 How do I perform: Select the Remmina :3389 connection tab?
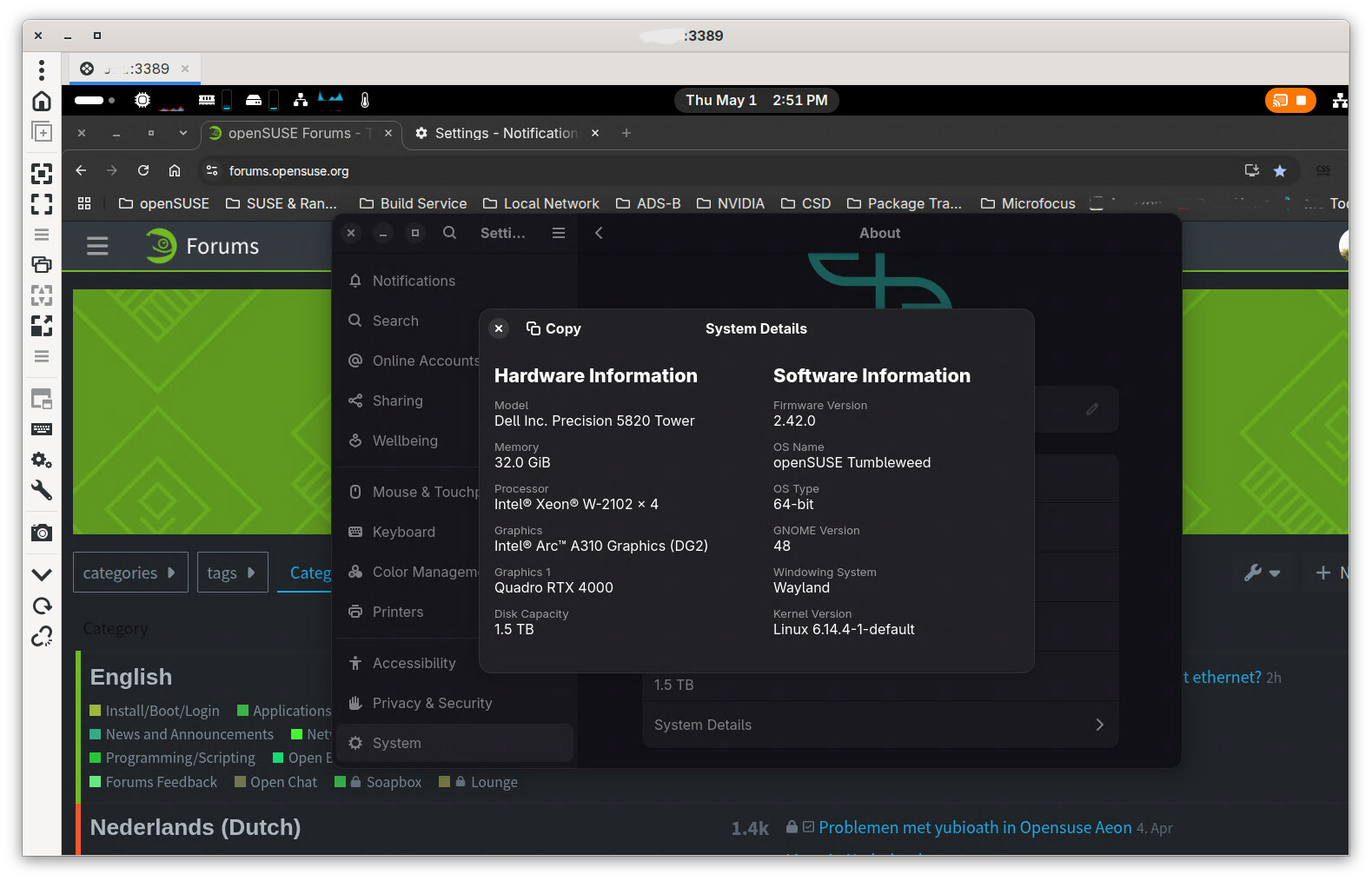(x=135, y=69)
